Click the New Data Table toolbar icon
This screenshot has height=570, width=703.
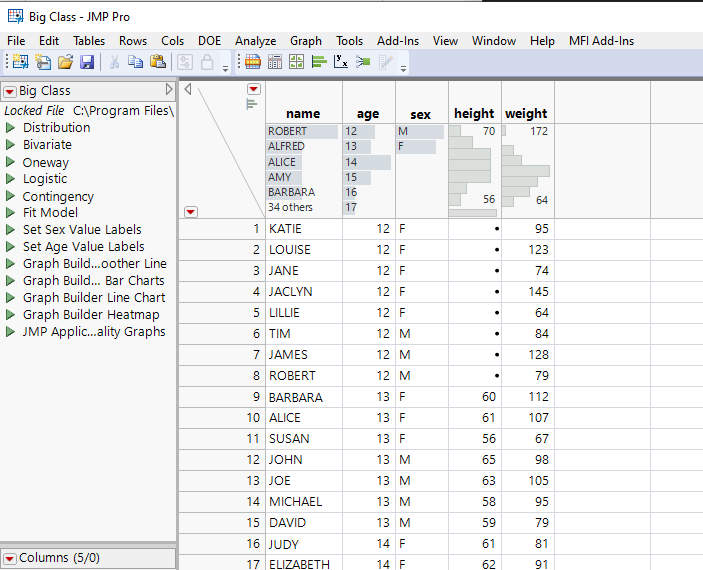click(19, 62)
